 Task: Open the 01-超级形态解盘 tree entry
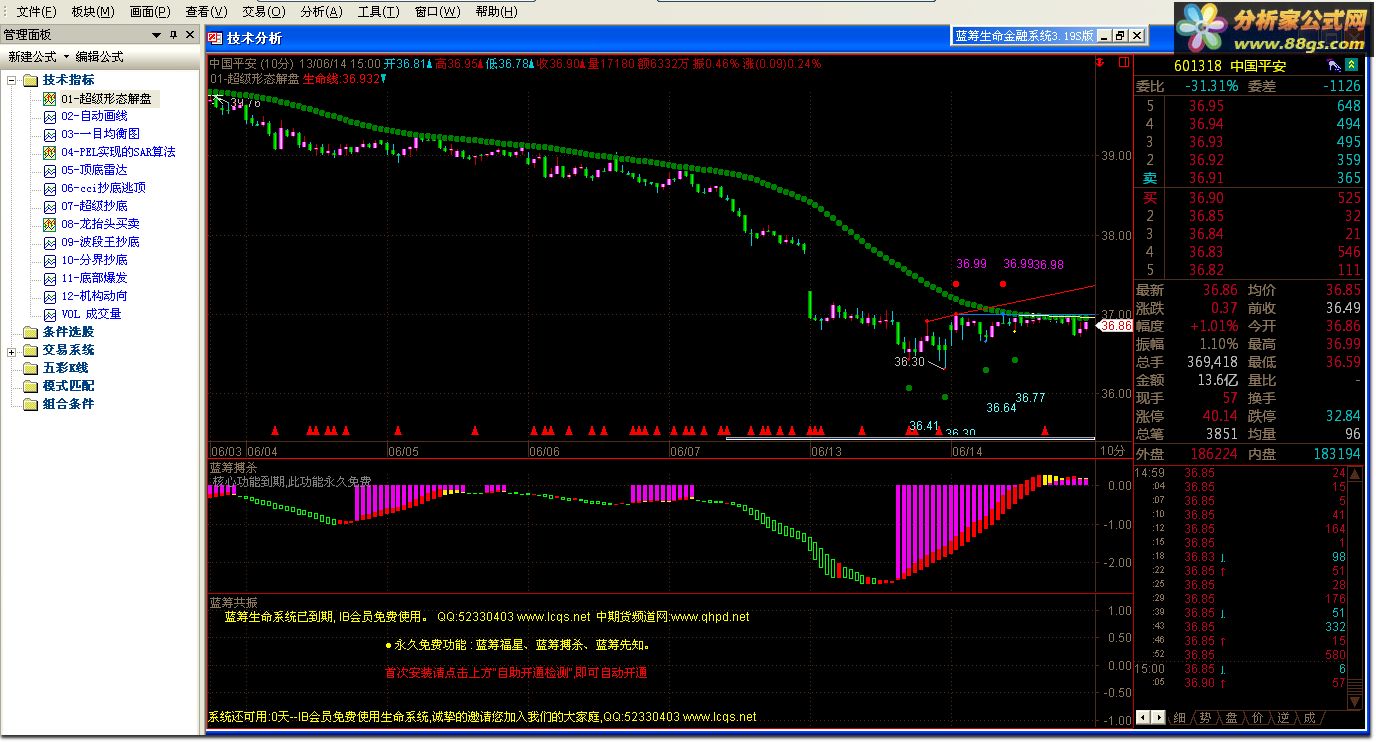(x=106, y=99)
